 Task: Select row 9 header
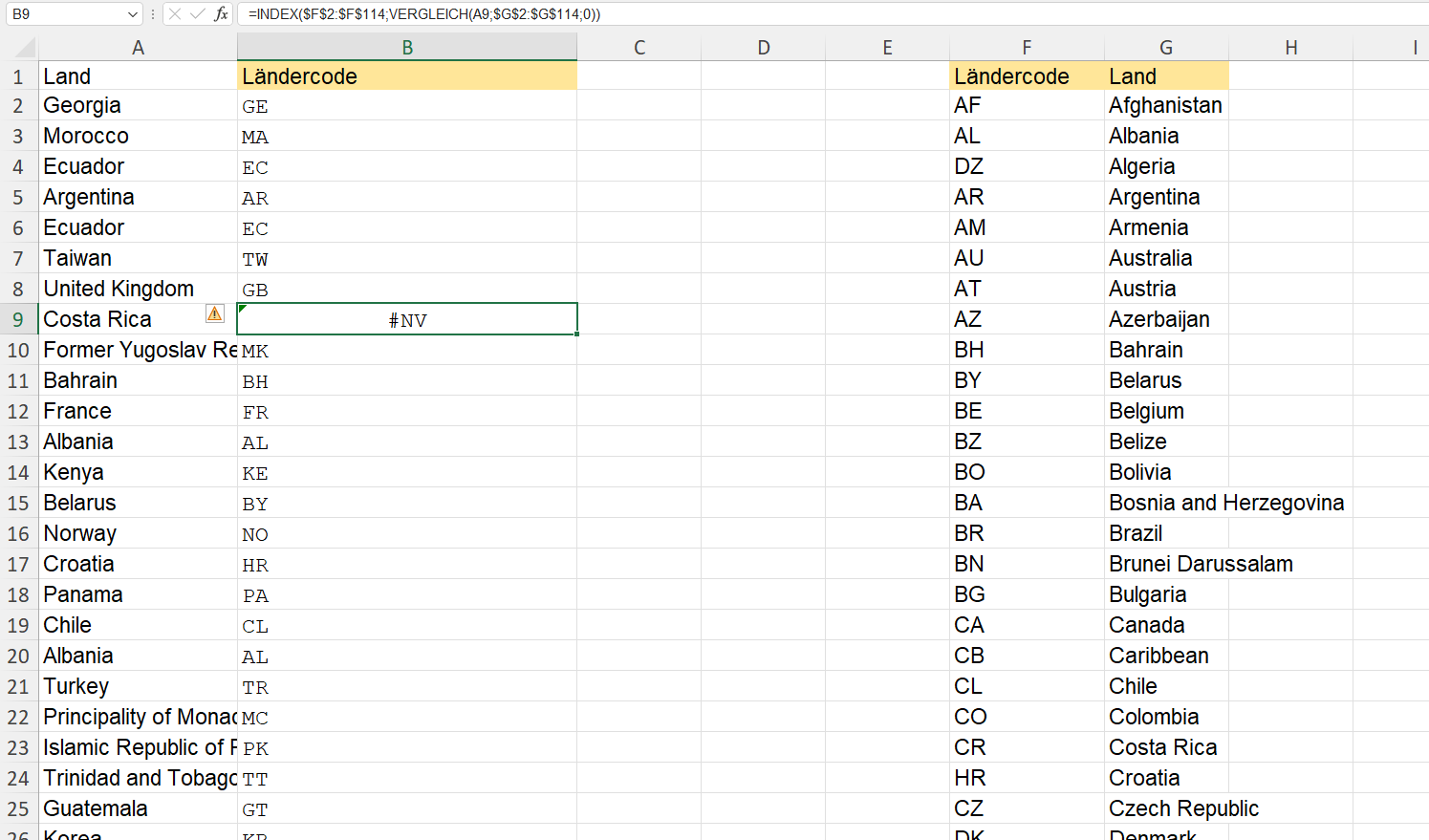[x=18, y=319]
